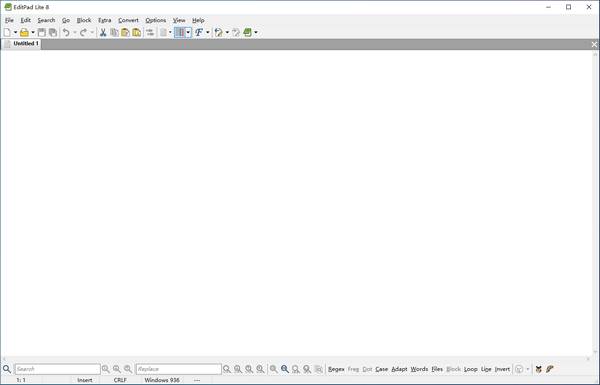This screenshot has height=385, width=600.
Task: Expand the file type icon dropdown arrow
Action: click(x=170, y=33)
